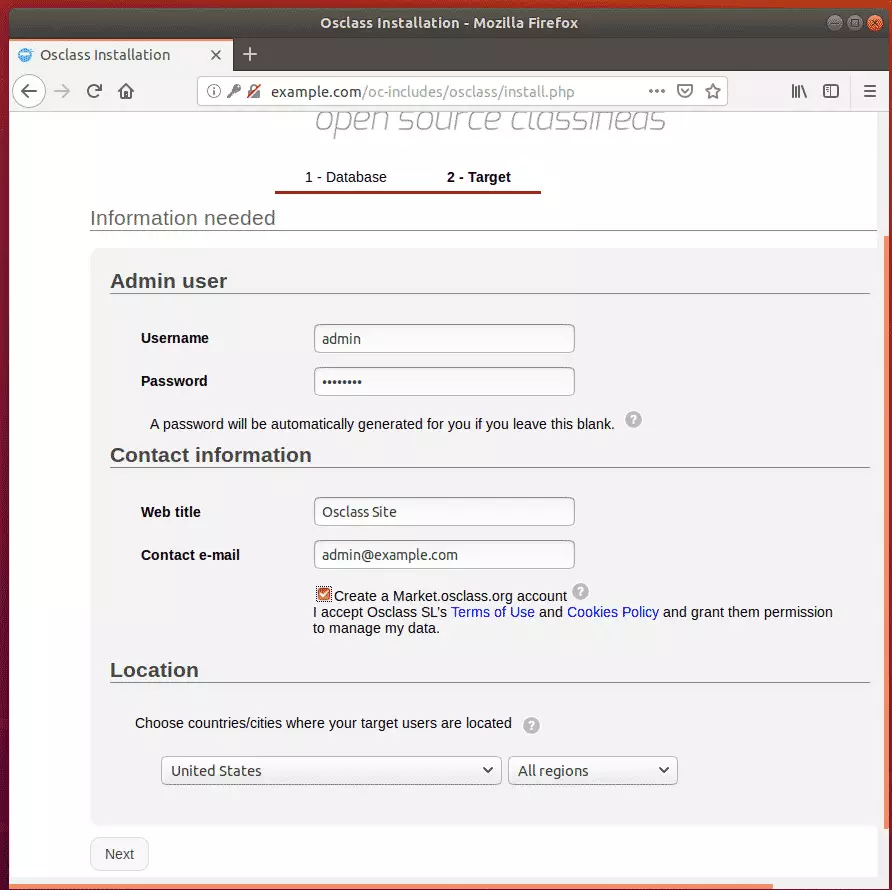Screen dimensions: 892x890
Task: Open the Firefox hamburger menu
Action: pyautogui.click(x=869, y=91)
